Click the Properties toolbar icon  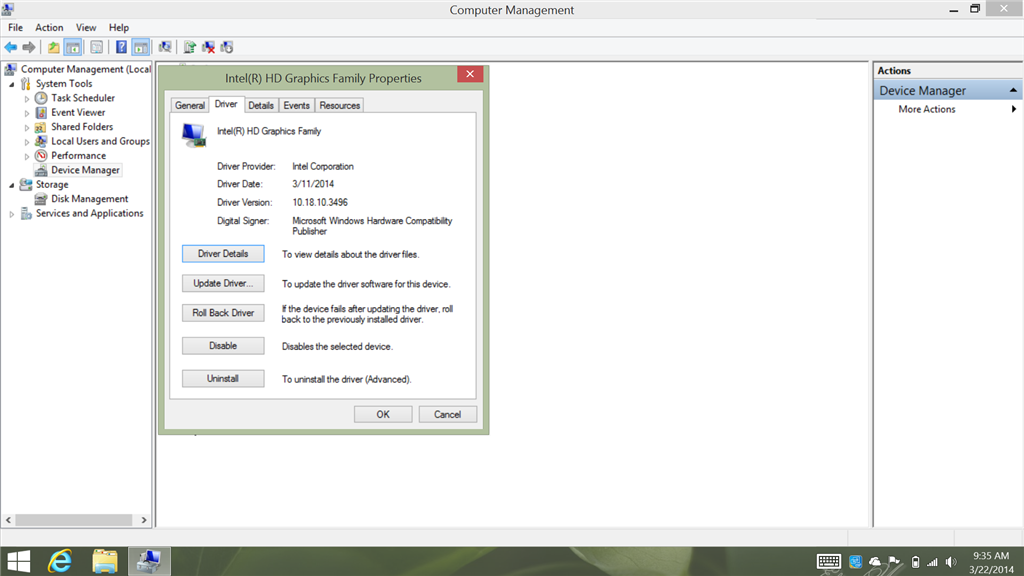97,47
